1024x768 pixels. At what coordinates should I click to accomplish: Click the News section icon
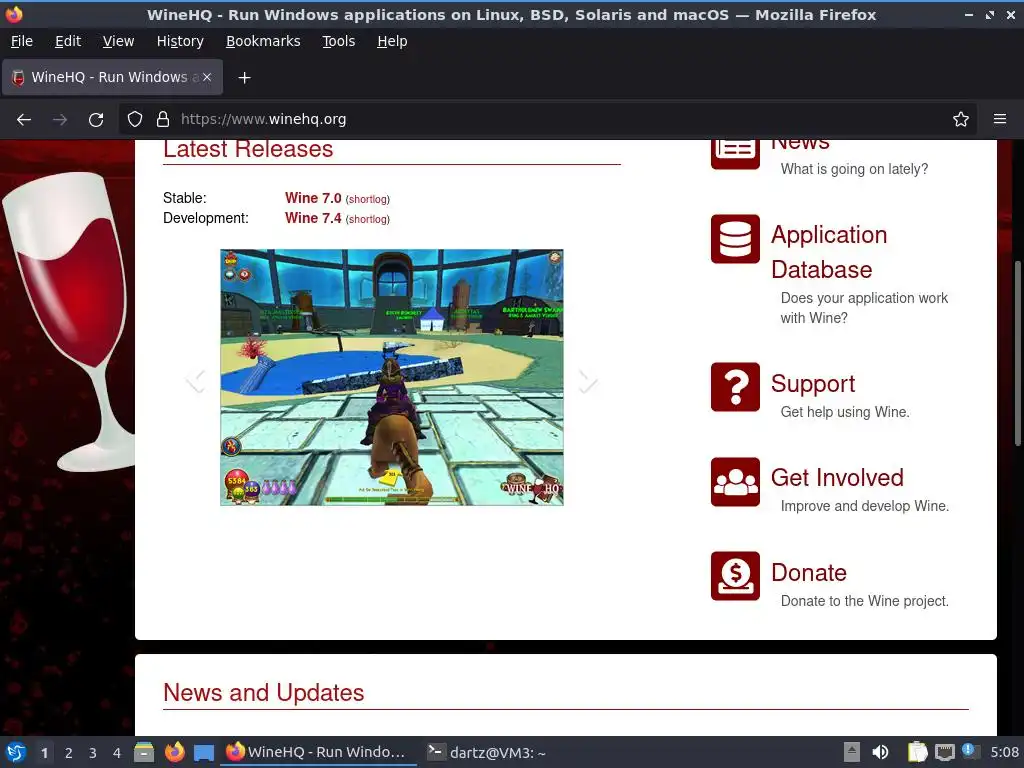tap(735, 153)
